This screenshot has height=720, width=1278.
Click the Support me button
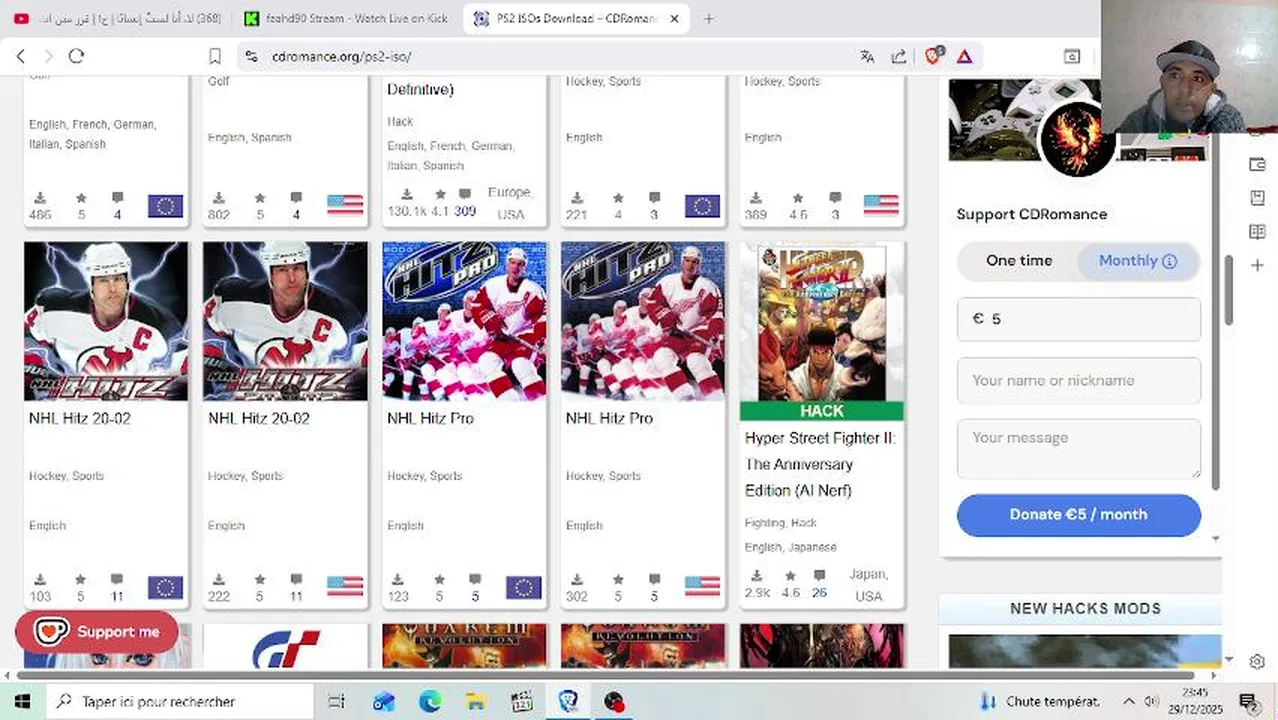(96, 632)
